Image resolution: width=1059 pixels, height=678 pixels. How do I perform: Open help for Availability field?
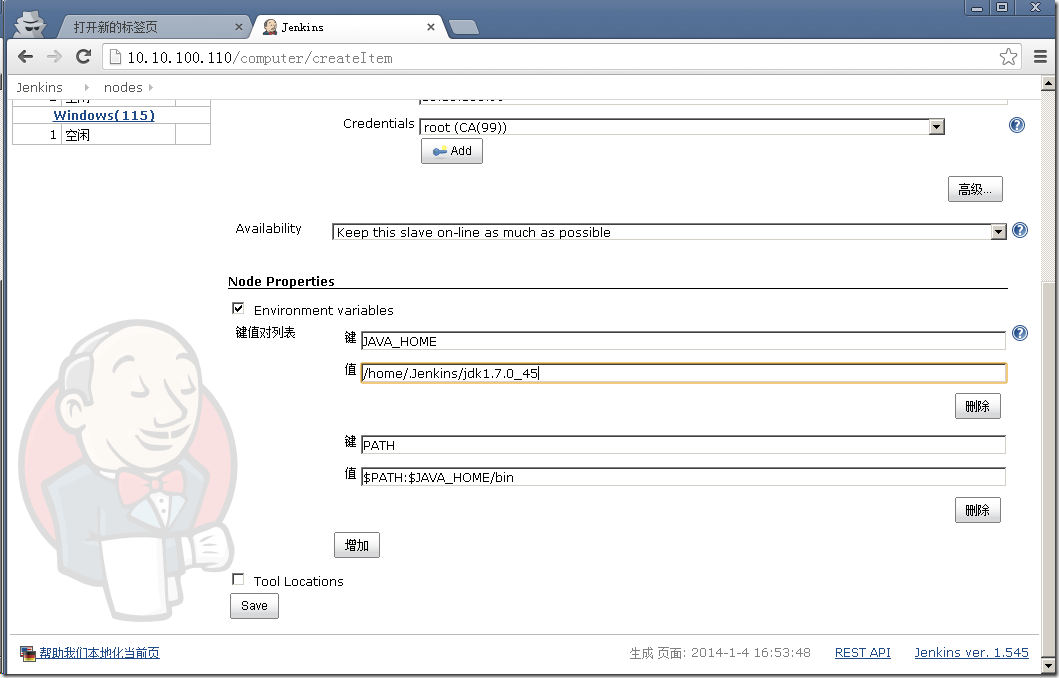[1020, 230]
